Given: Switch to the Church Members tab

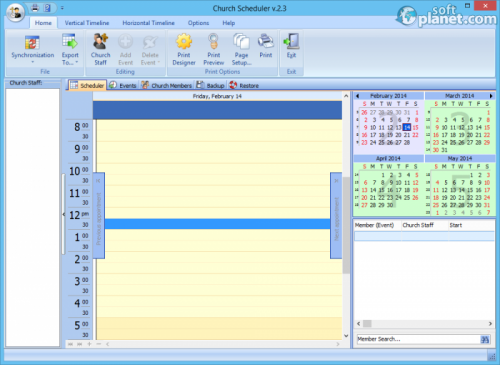Looking at the screenshot, I should [167, 85].
